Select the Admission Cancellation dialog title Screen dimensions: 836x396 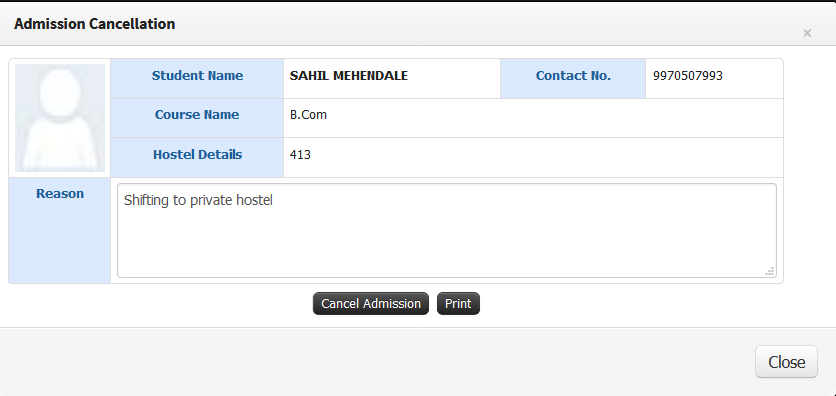tap(94, 24)
